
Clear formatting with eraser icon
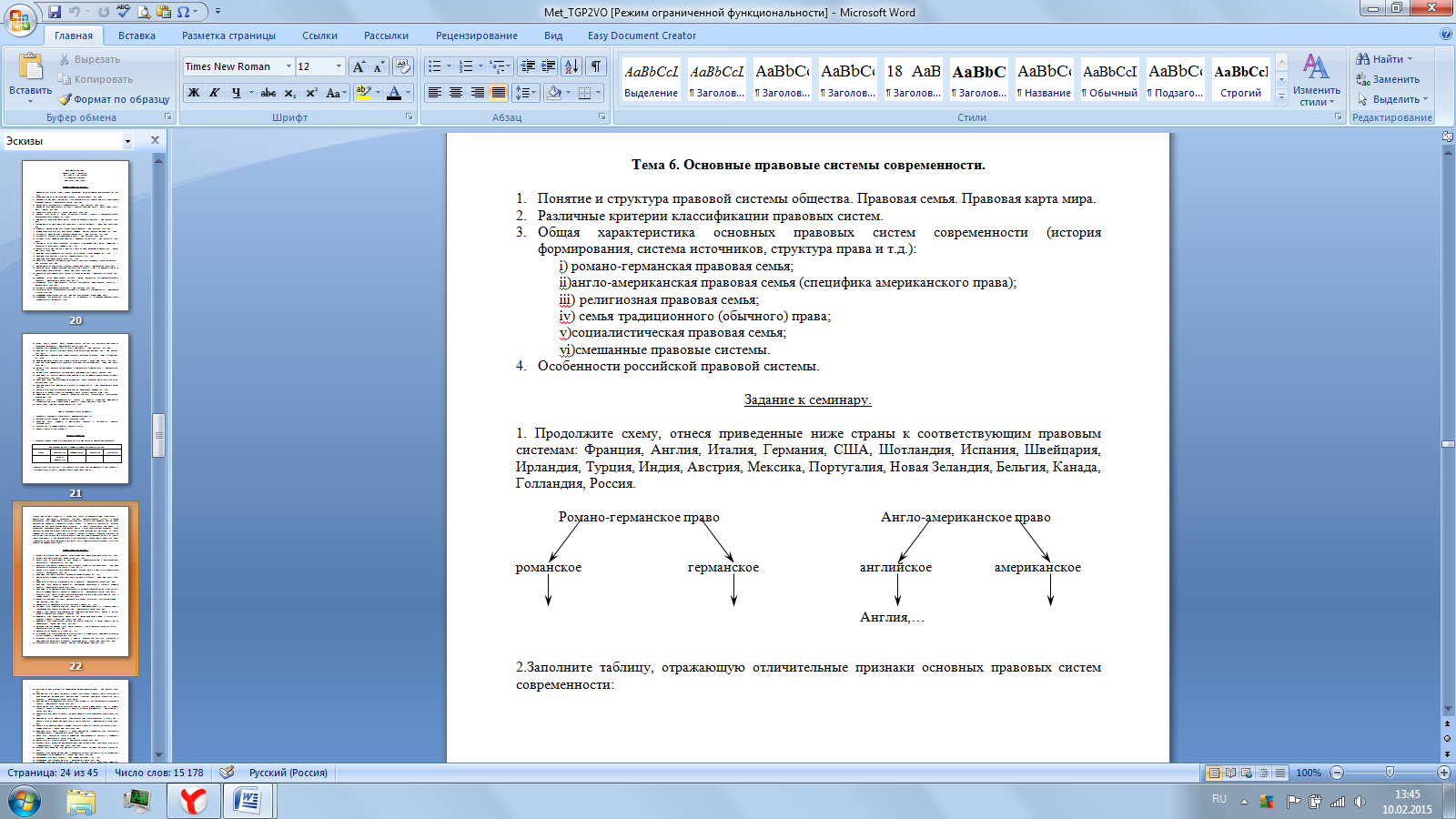[402, 66]
